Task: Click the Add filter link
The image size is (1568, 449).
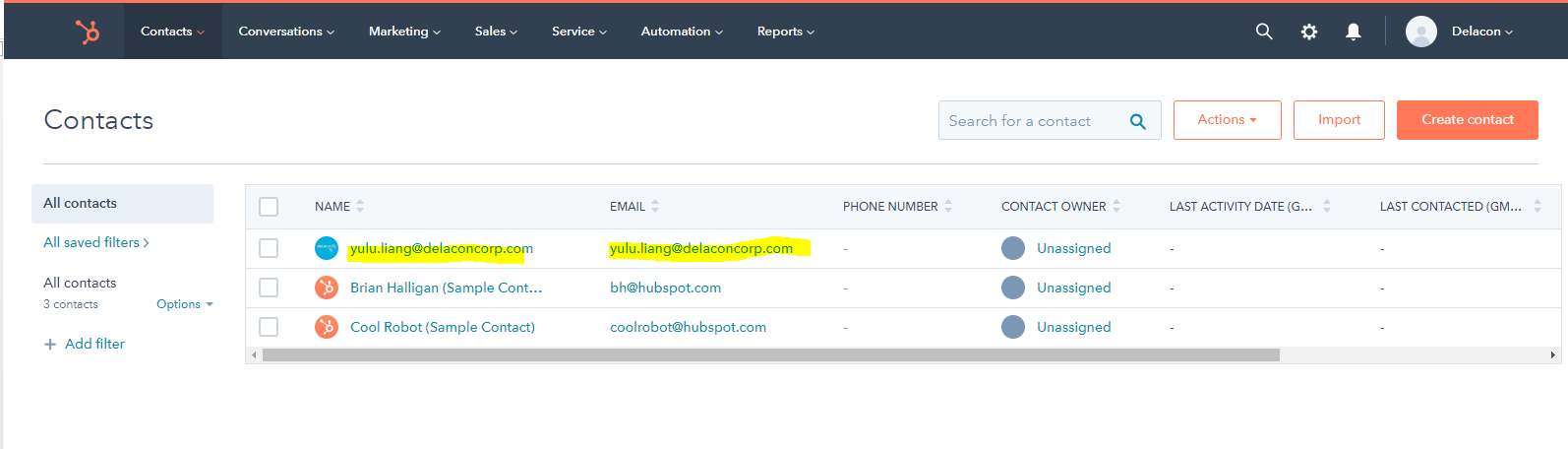Action: pos(94,344)
